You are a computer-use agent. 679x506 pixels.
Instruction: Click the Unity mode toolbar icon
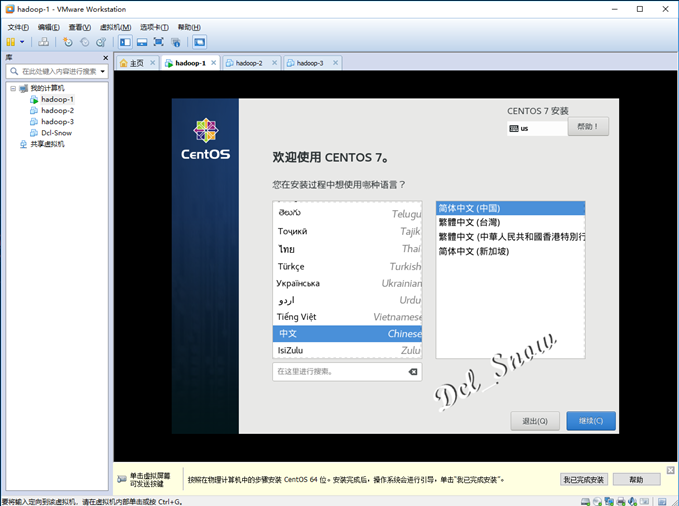(175, 42)
